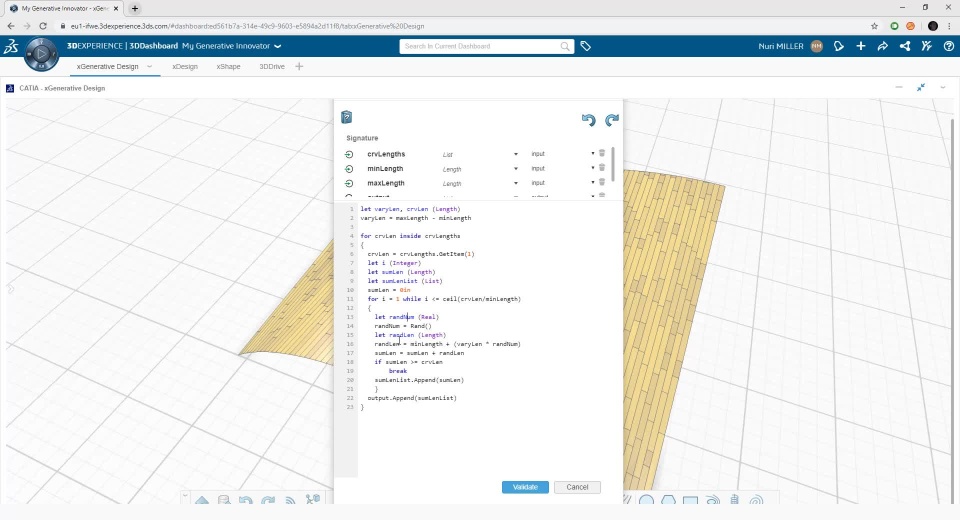Image resolution: width=960 pixels, height=520 pixels.
Task: Open the Help question mark icon
Action: [948, 46]
